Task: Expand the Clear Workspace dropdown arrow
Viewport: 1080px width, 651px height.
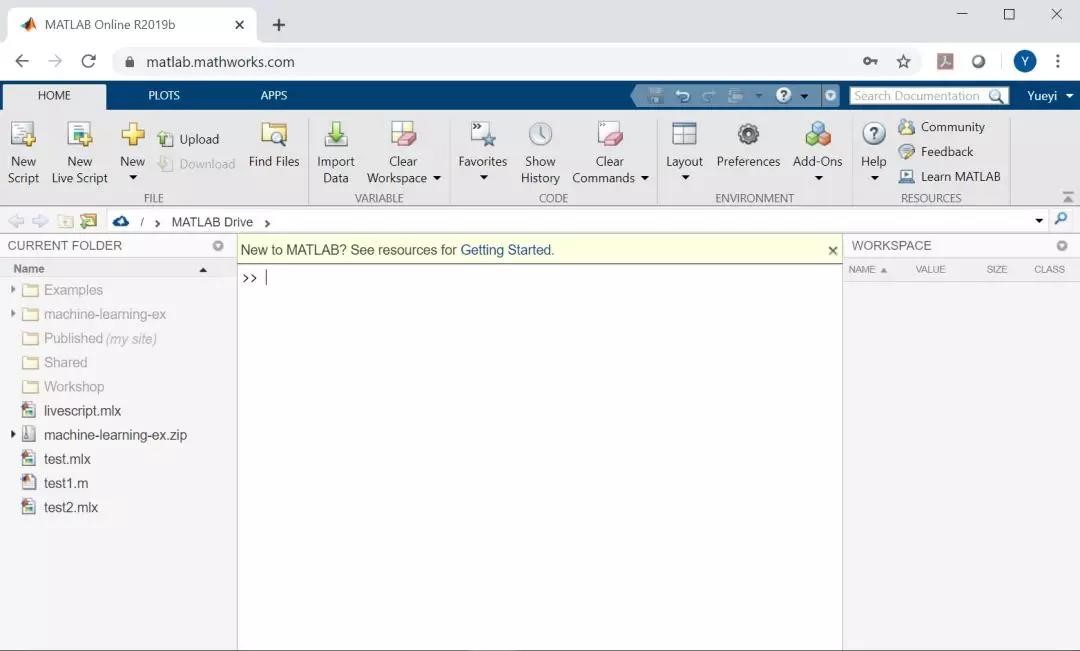Action: coord(437,178)
